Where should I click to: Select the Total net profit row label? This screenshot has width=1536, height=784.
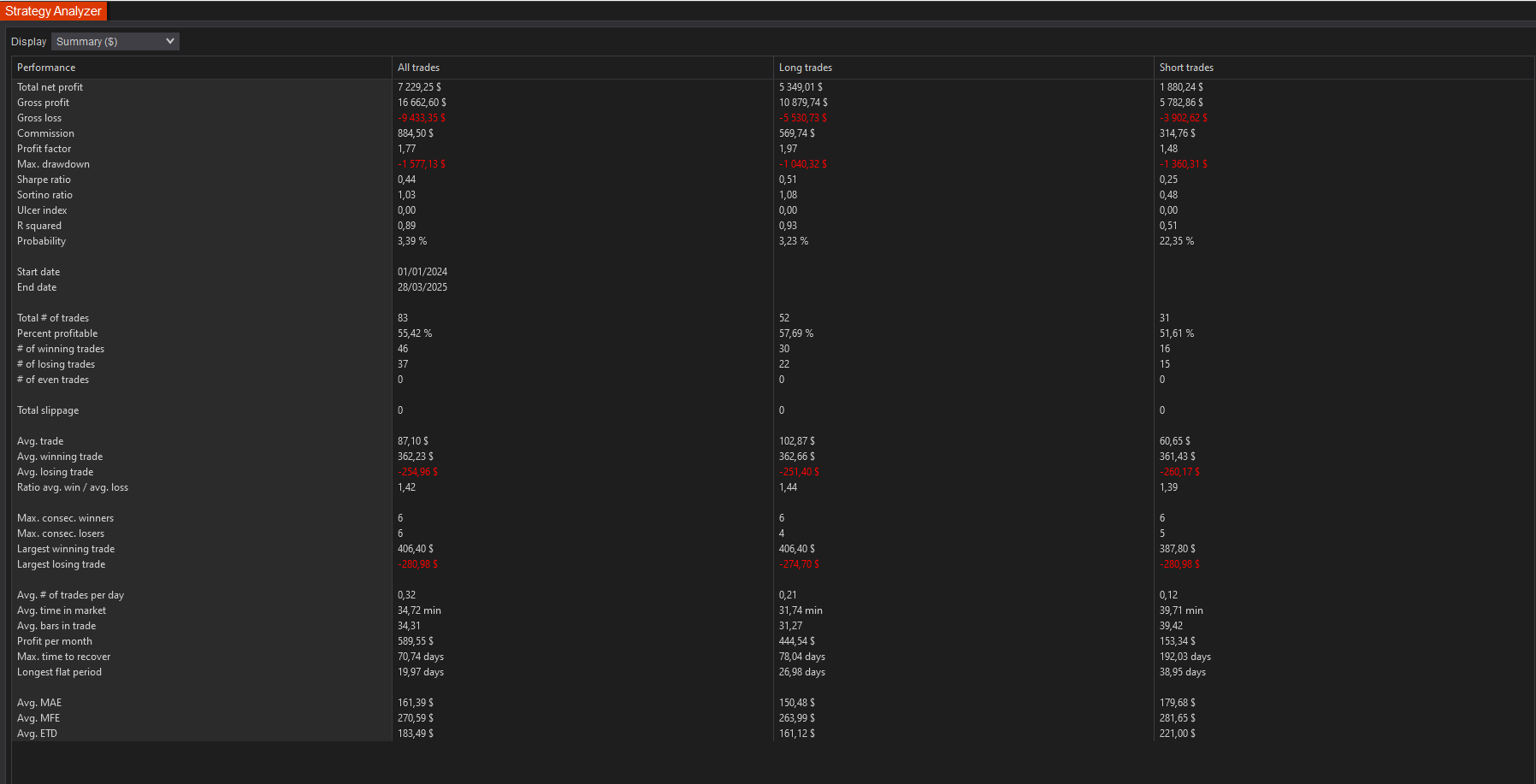pyautogui.click(x=50, y=87)
